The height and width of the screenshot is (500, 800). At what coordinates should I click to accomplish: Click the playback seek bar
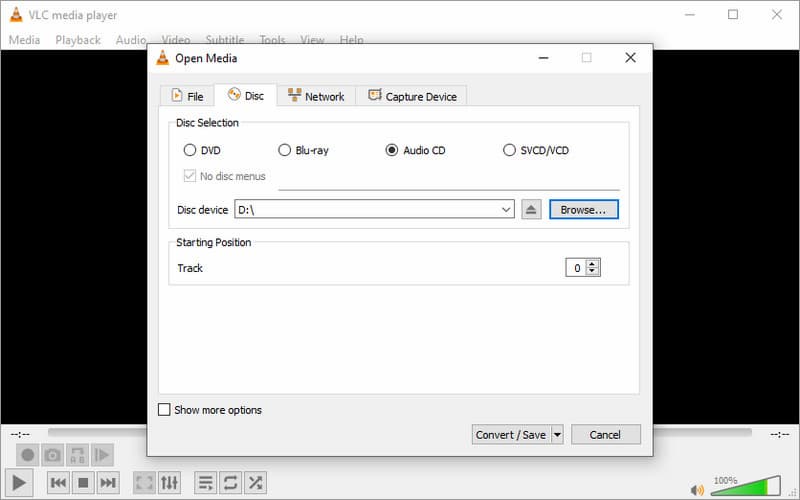click(399, 433)
